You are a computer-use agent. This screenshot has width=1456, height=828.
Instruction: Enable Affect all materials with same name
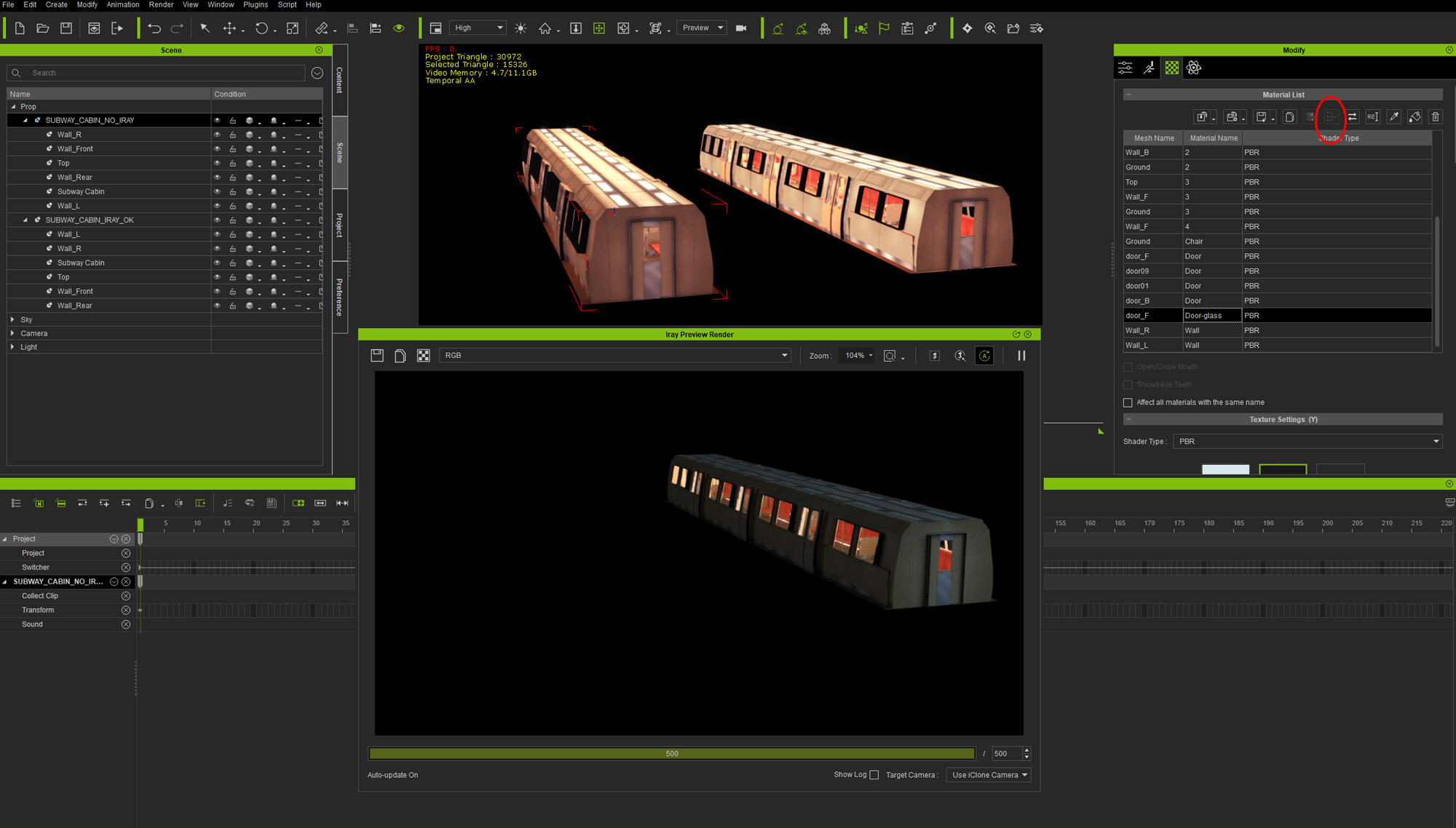1128,402
